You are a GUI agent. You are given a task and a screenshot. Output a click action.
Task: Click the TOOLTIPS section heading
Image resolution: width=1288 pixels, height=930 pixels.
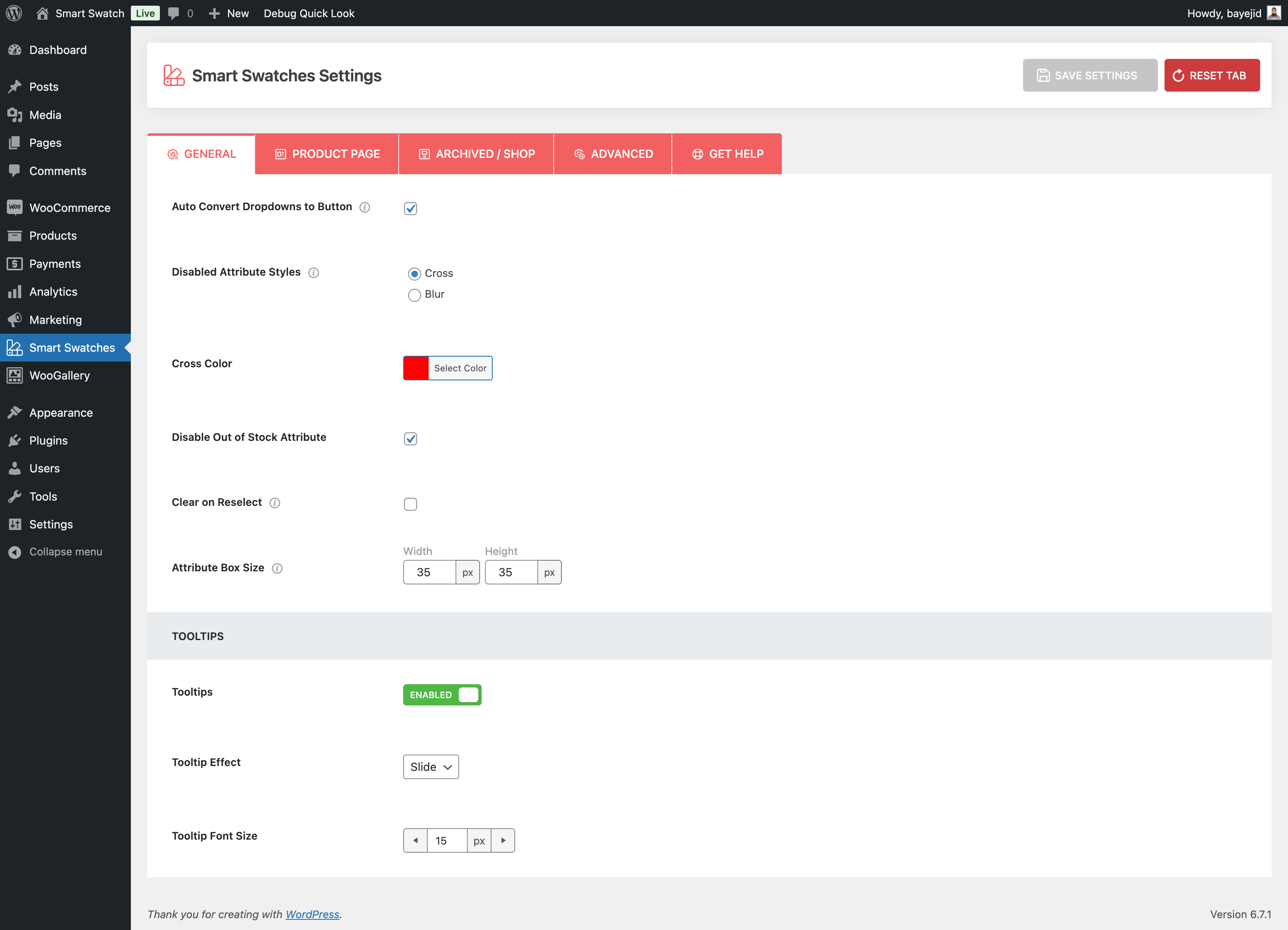pos(197,636)
